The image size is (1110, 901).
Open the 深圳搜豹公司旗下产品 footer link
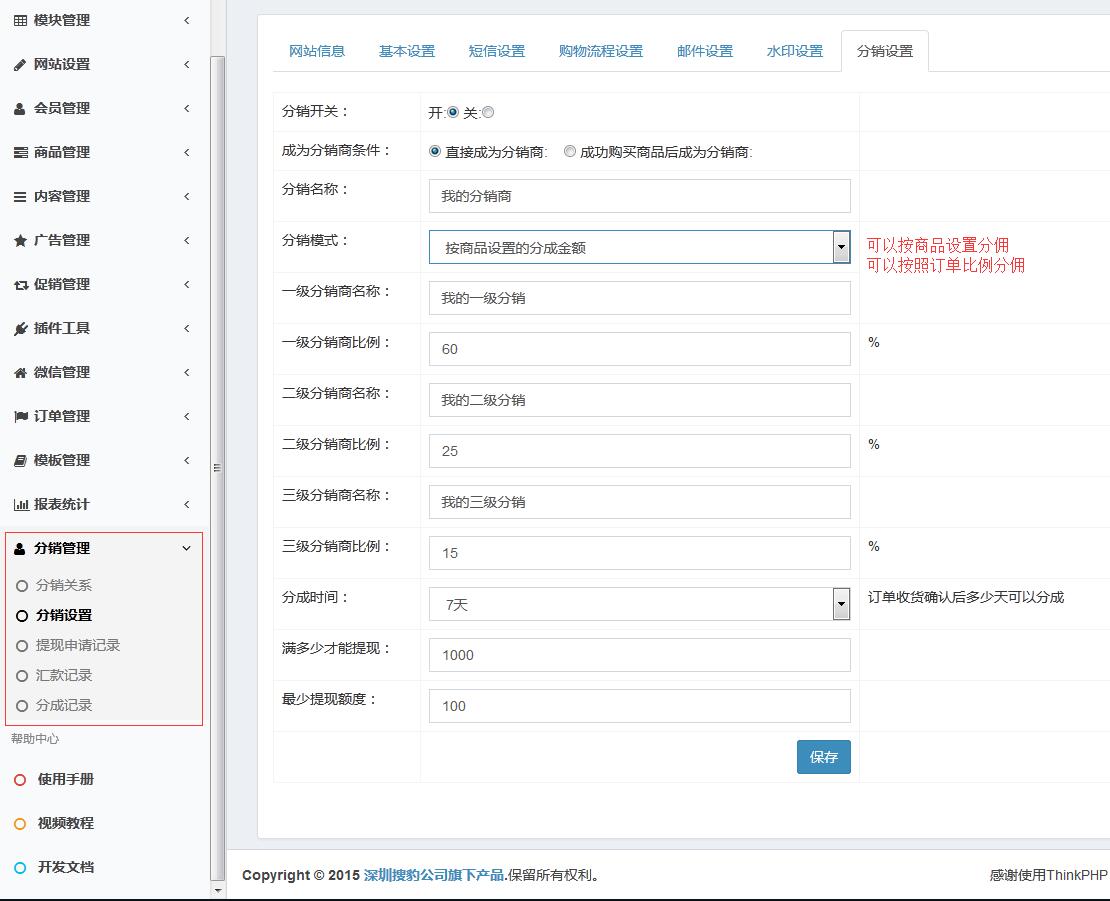coord(433,875)
